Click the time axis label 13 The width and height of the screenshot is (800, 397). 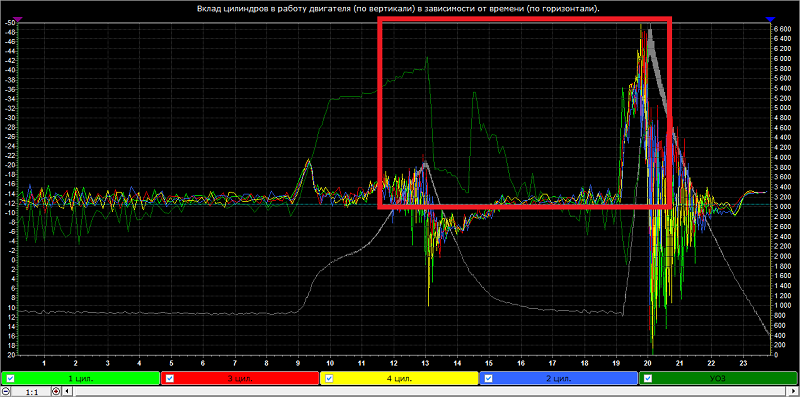point(424,363)
